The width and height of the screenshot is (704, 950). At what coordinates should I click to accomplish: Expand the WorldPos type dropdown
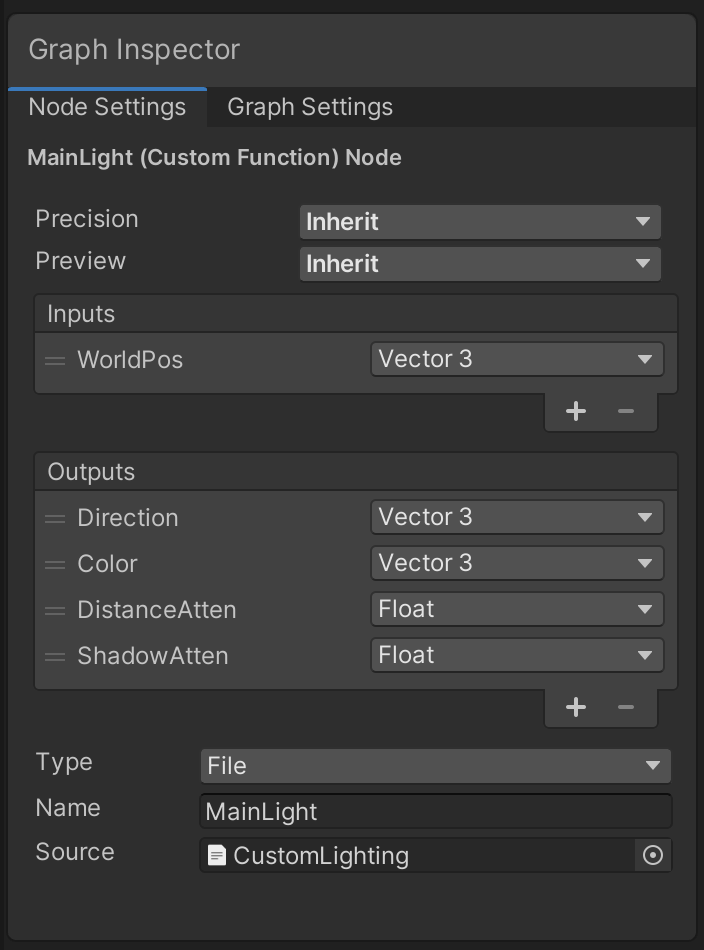pyautogui.click(x=516, y=359)
